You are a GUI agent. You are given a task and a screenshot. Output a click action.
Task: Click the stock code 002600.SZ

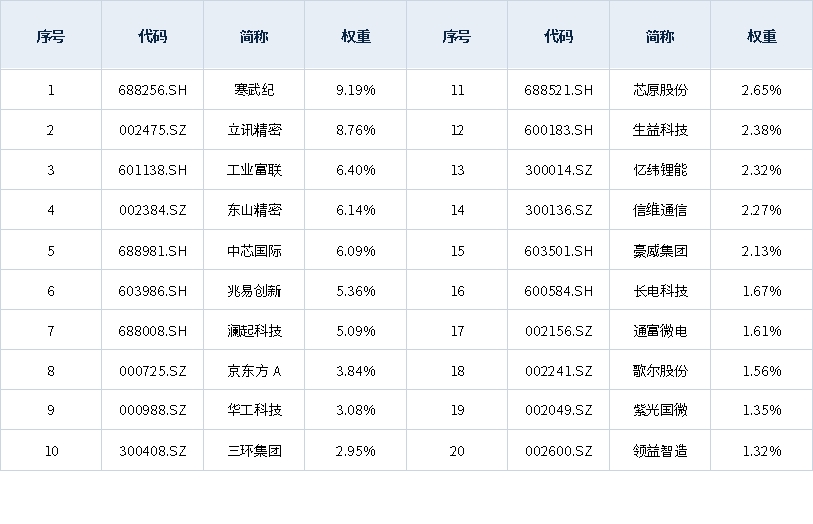pyautogui.click(x=558, y=451)
